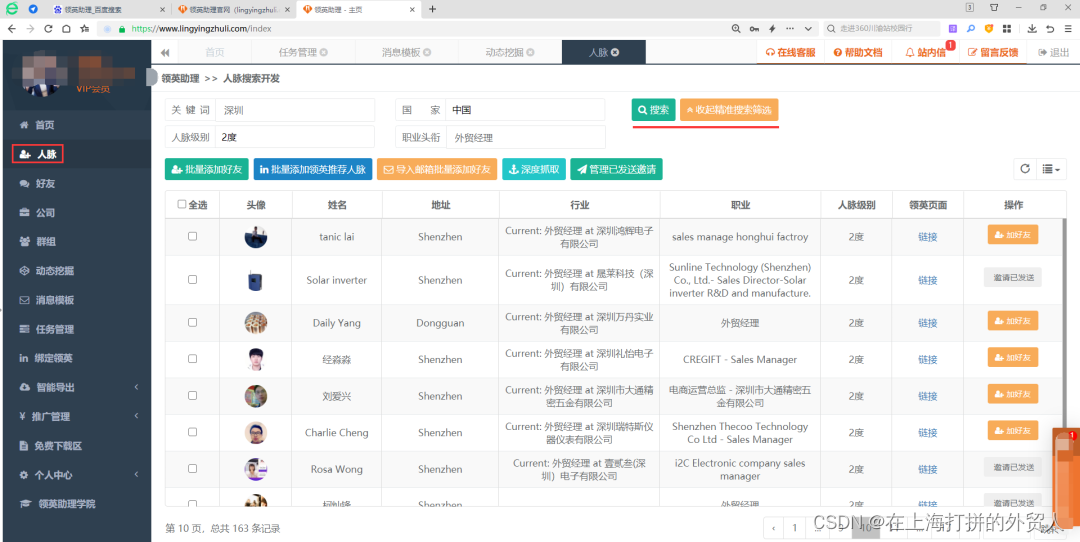This screenshot has height=542, width=1080.
Task: Click the 深度抓取 button
Action: (x=534, y=169)
